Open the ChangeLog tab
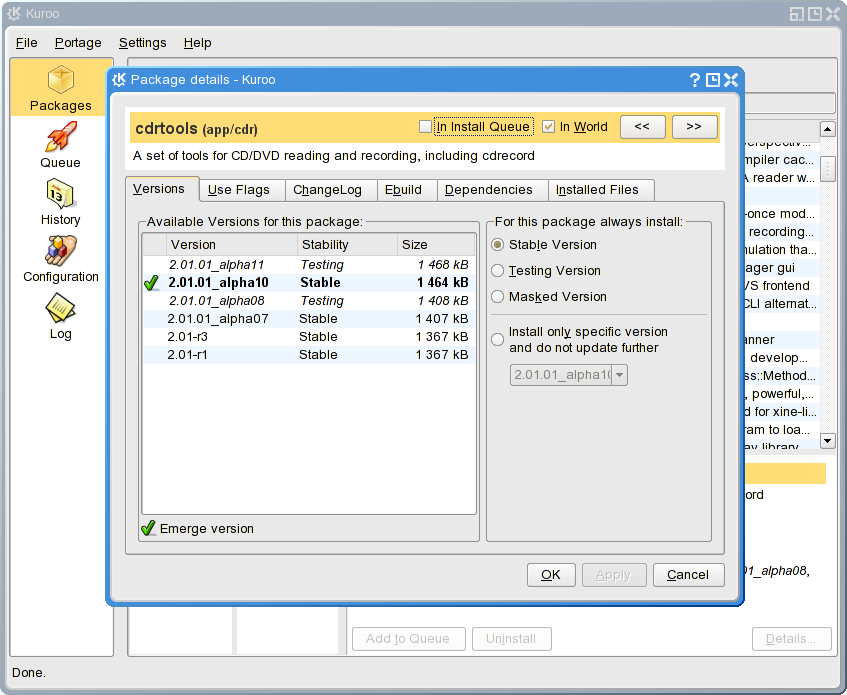The image size is (847, 695). pos(331,190)
